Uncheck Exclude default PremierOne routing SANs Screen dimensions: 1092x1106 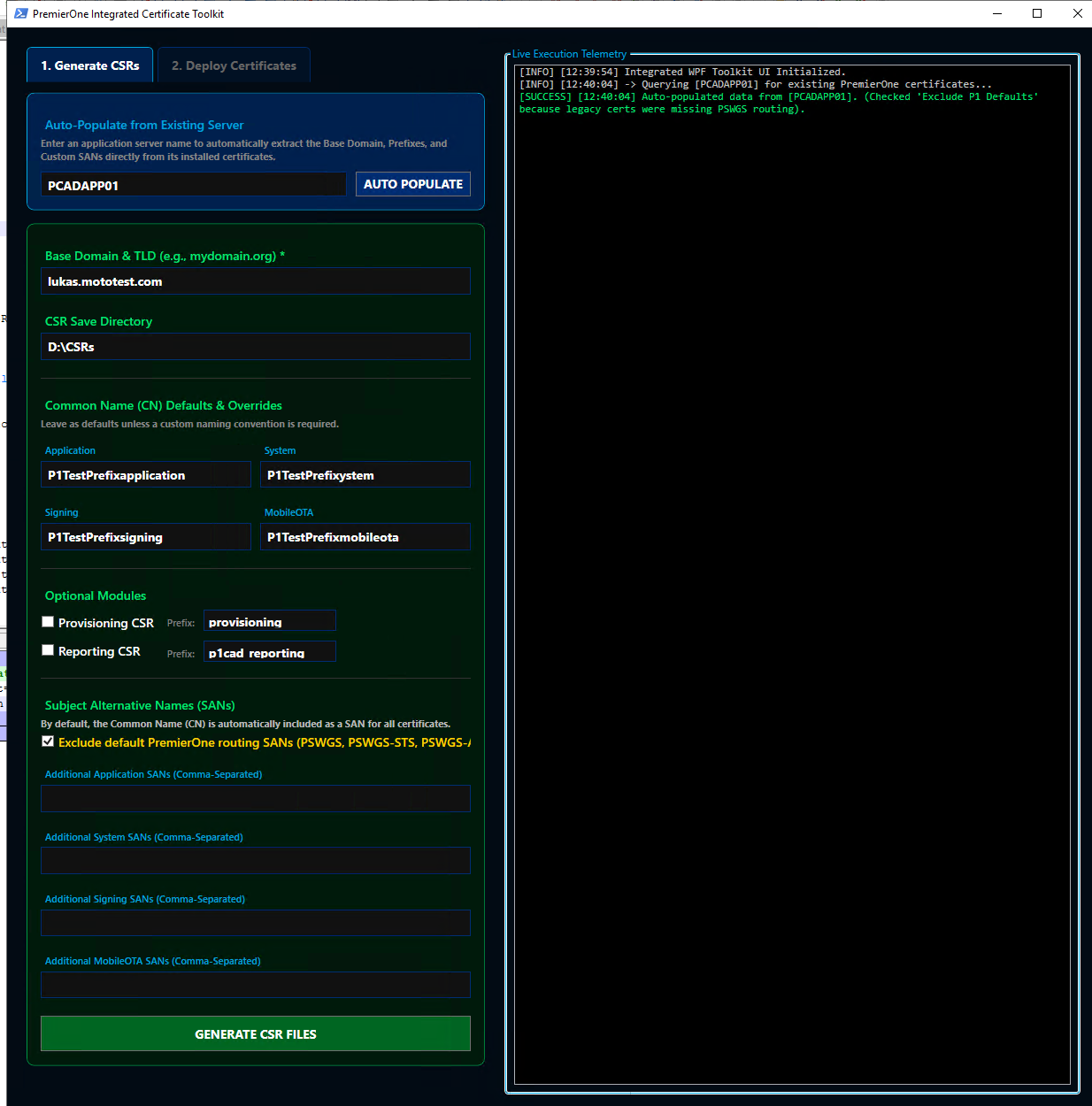tap(48, 741)
